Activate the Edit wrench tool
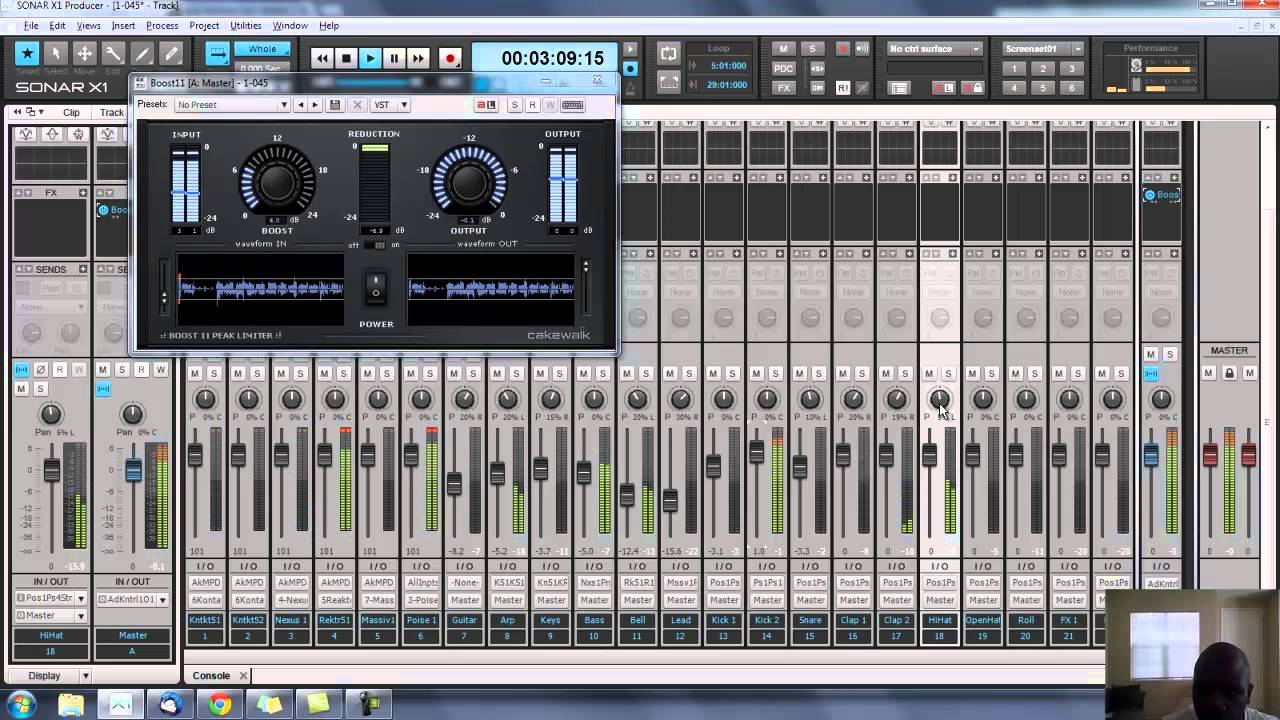Screen dimensions: 1280x720 click(114, 54)
